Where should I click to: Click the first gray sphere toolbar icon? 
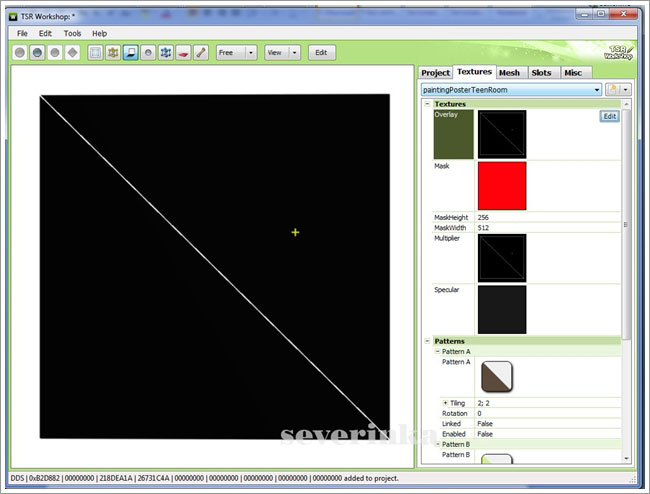pyautogui.click(x=19, y=53)
